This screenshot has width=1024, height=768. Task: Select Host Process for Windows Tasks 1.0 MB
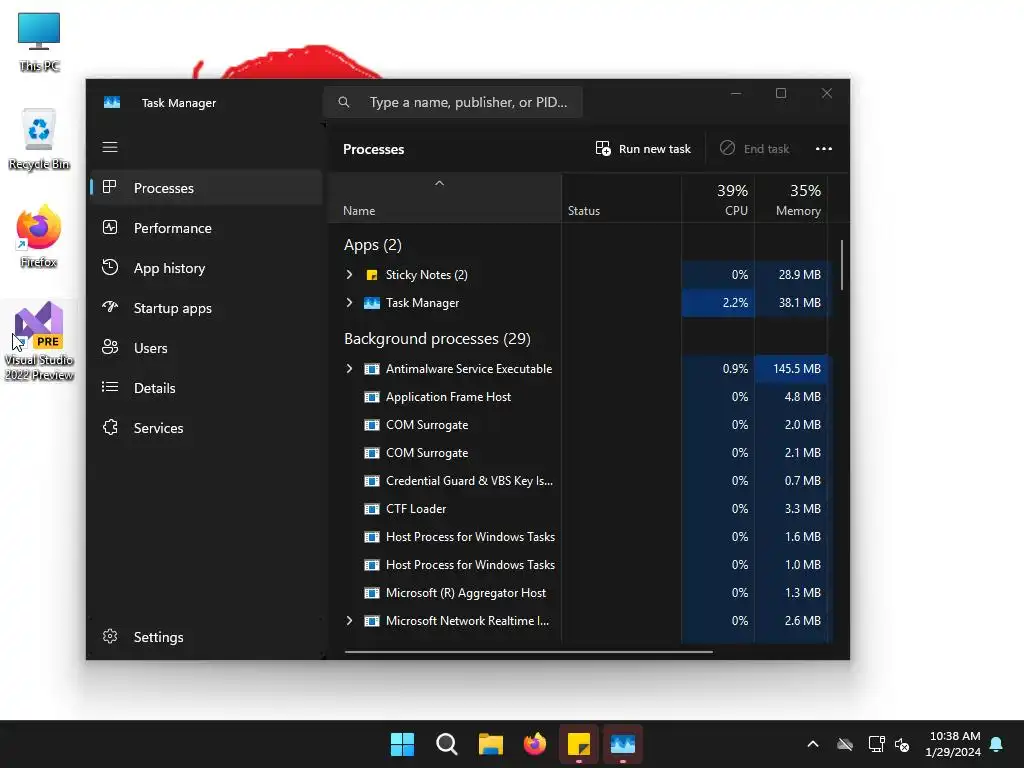tap(579, 565)
